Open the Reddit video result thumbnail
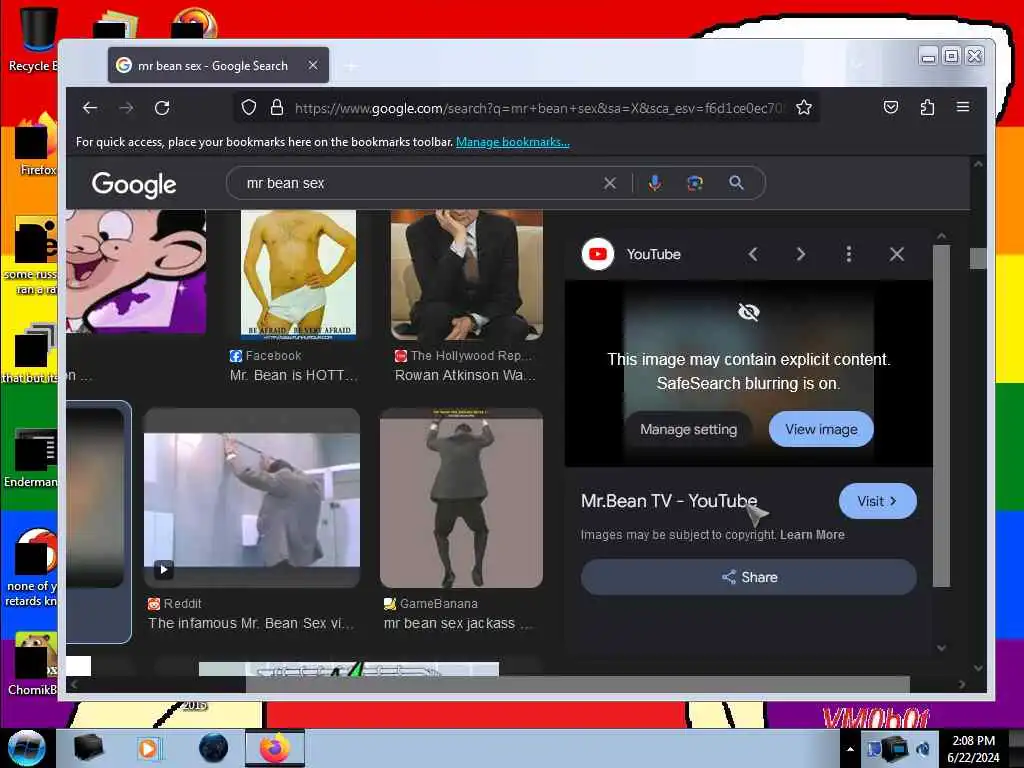This screenshot has width=1024, height=768. (x=251, y=498)
